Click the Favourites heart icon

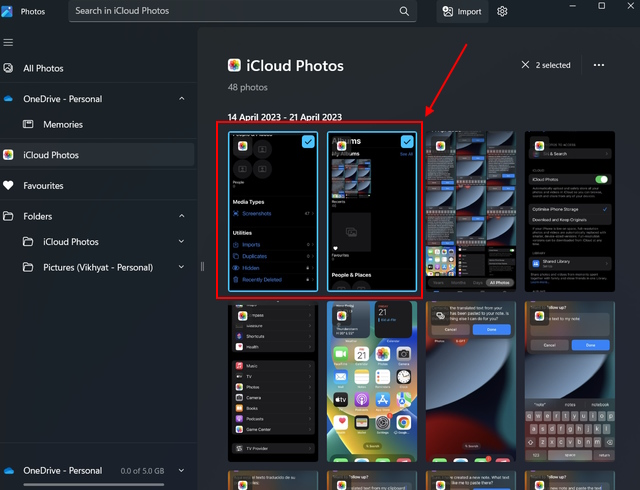tap(8, 185)
